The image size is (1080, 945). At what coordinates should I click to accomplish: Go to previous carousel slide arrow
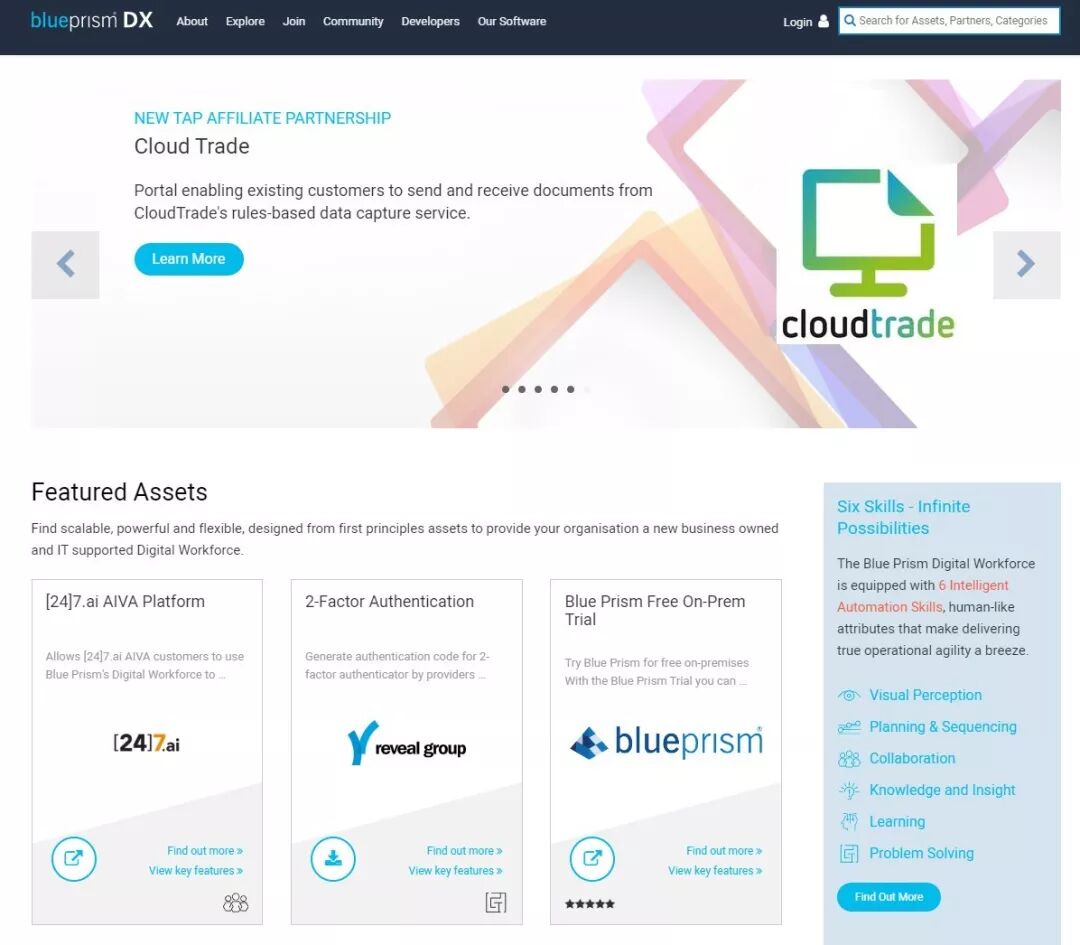pos(65,264)
